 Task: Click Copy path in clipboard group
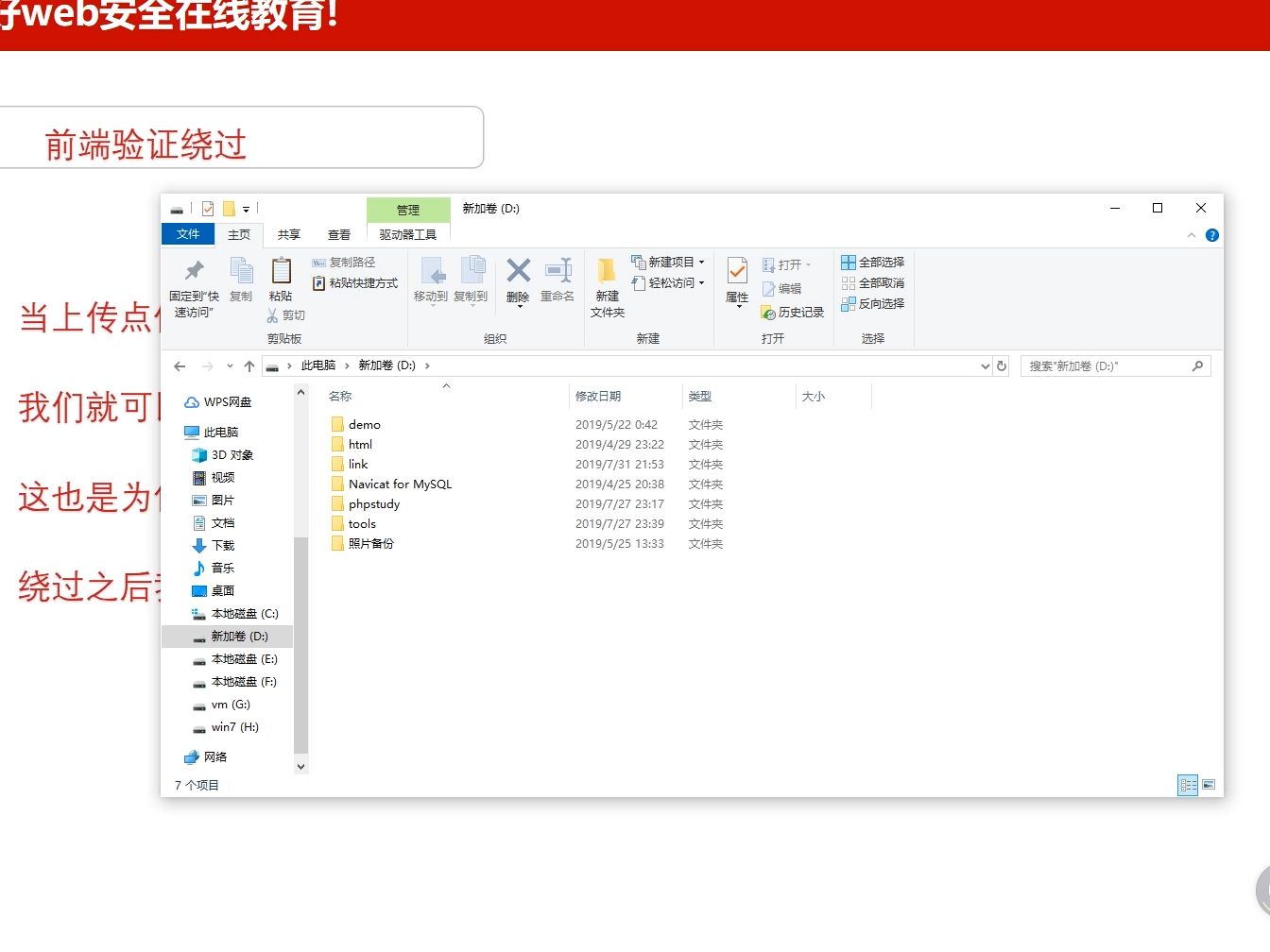[x=343, y=263]
